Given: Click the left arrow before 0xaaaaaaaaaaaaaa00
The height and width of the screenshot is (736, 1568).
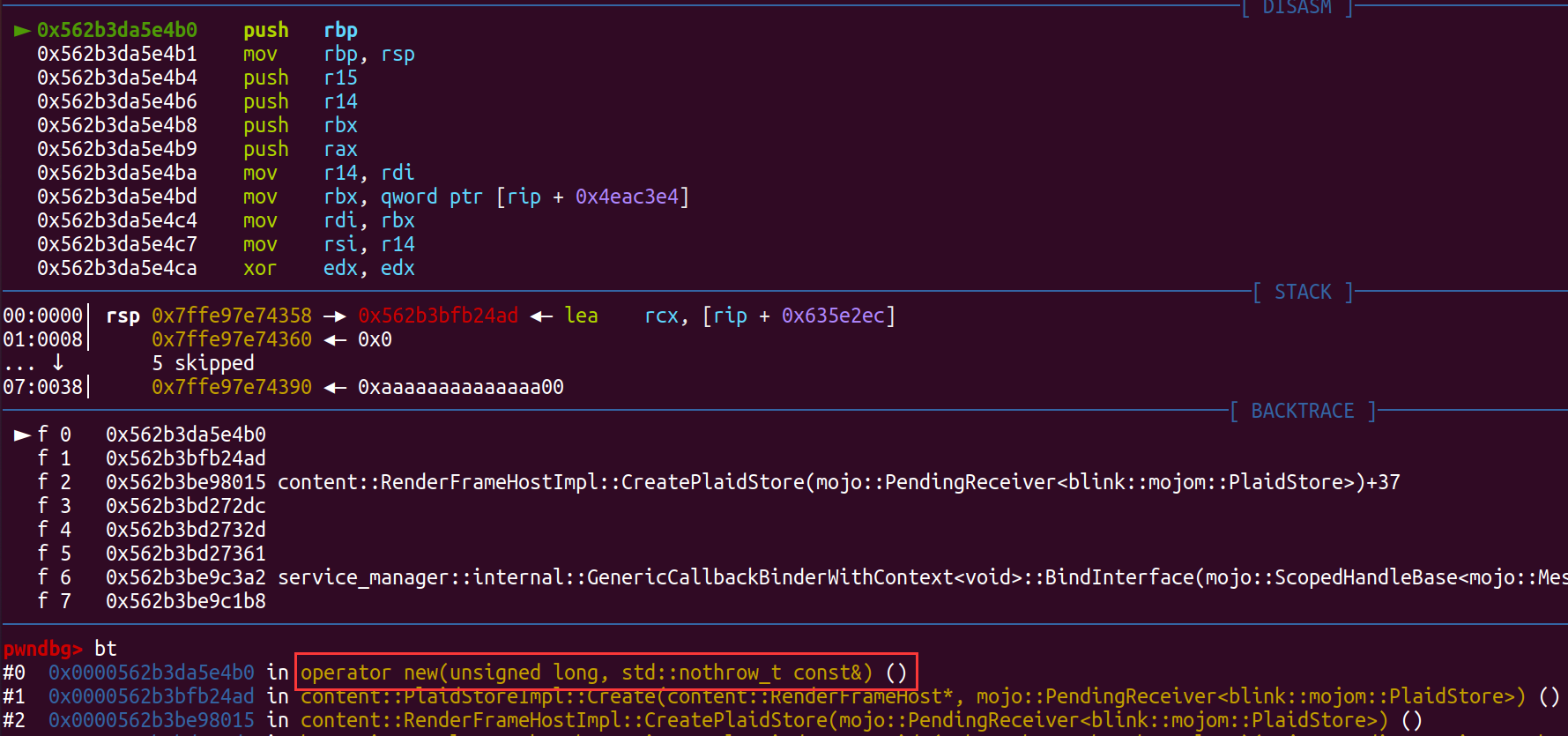Looking at the screenshot, I should (x=334, y=387).
